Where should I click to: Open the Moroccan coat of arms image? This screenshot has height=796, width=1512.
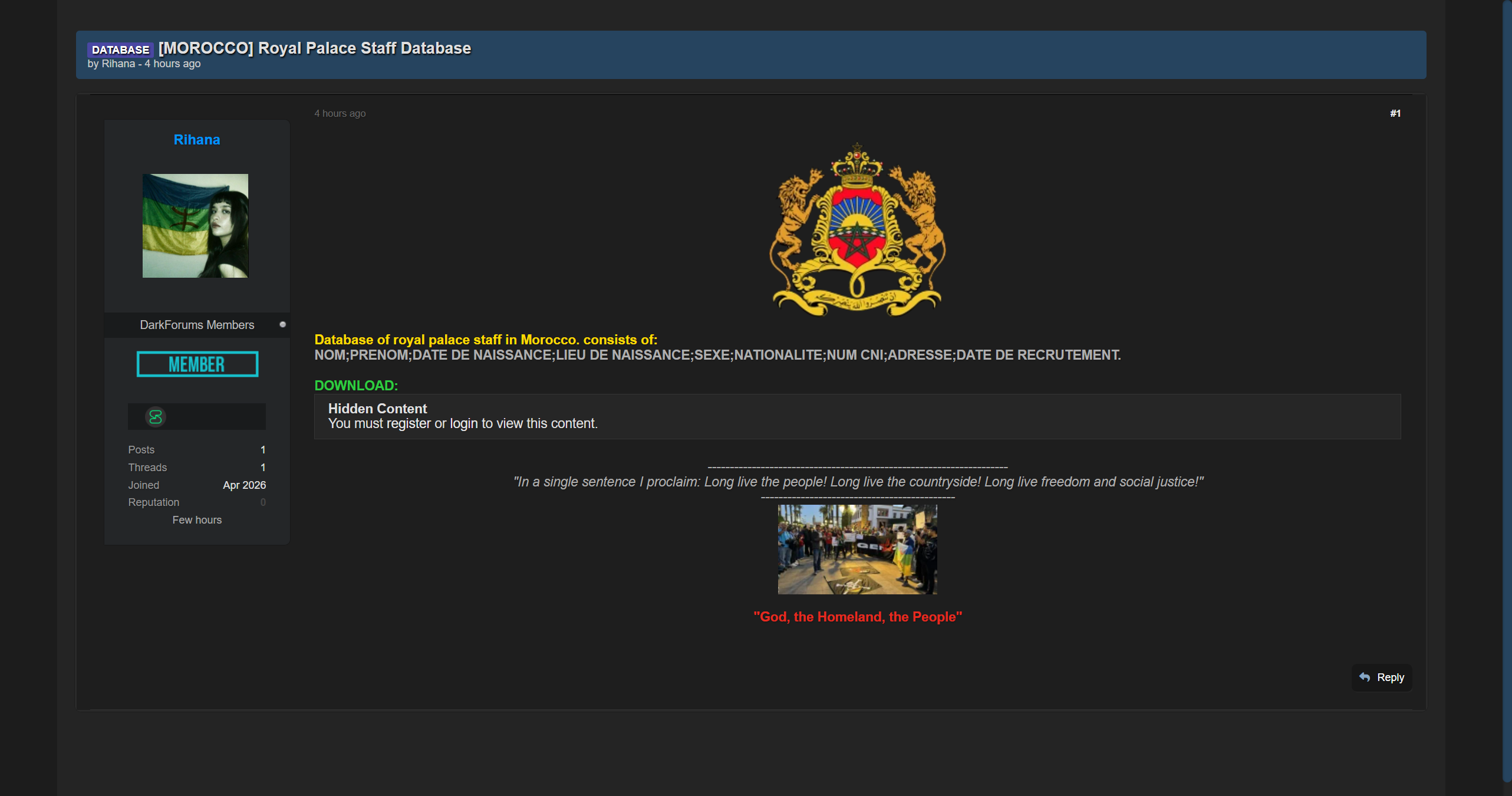(857, 230)
